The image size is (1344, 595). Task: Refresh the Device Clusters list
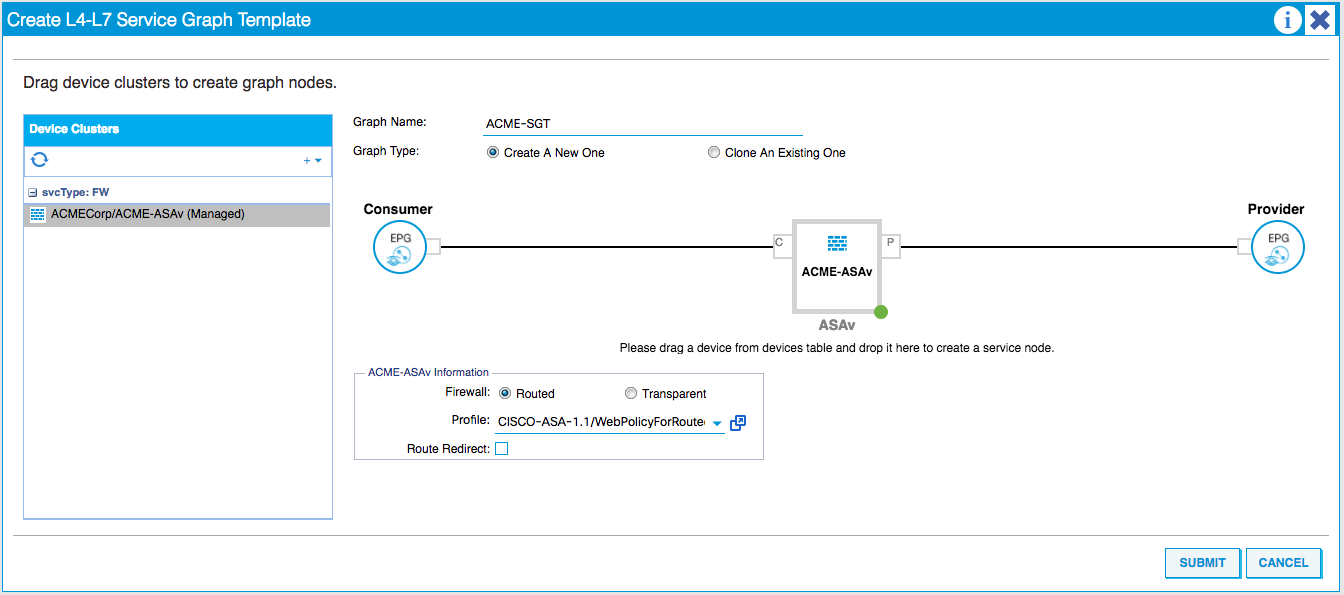(x=40, y=160)
